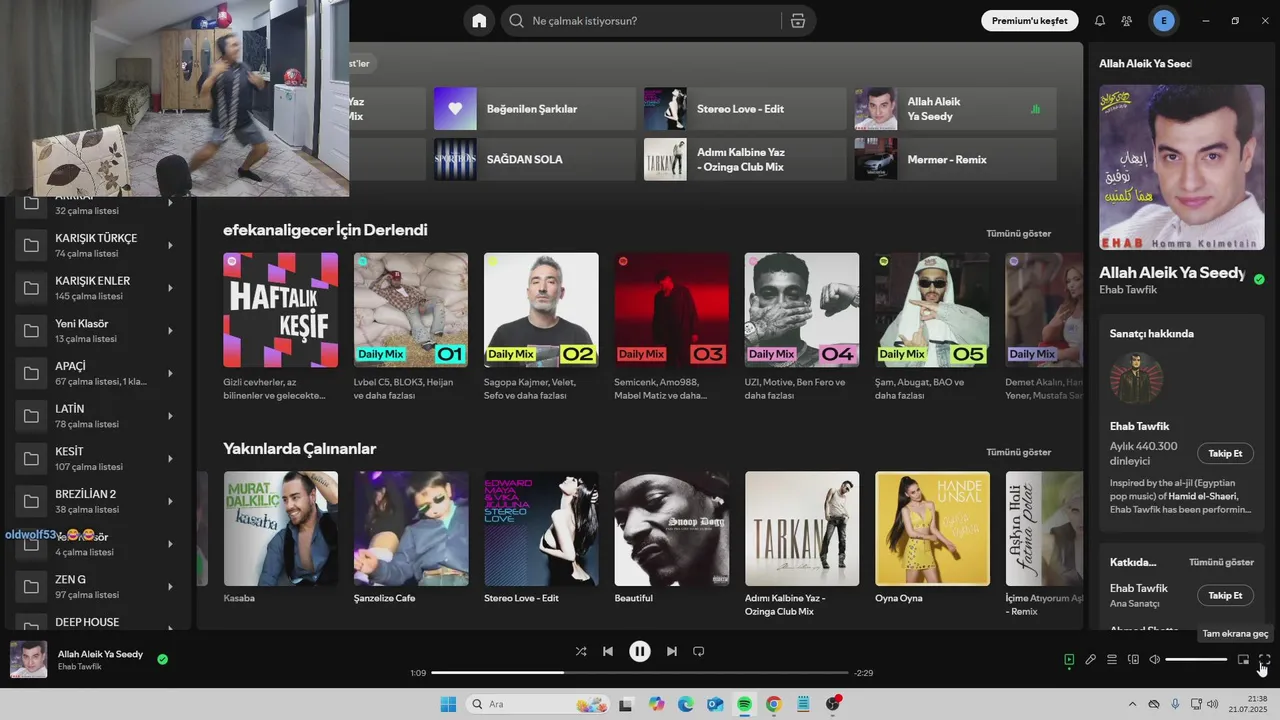Click Takip Et in Katkıda bulunanlar card
The height and width of the screenshot is (720, 1280).
(1225, 595)
